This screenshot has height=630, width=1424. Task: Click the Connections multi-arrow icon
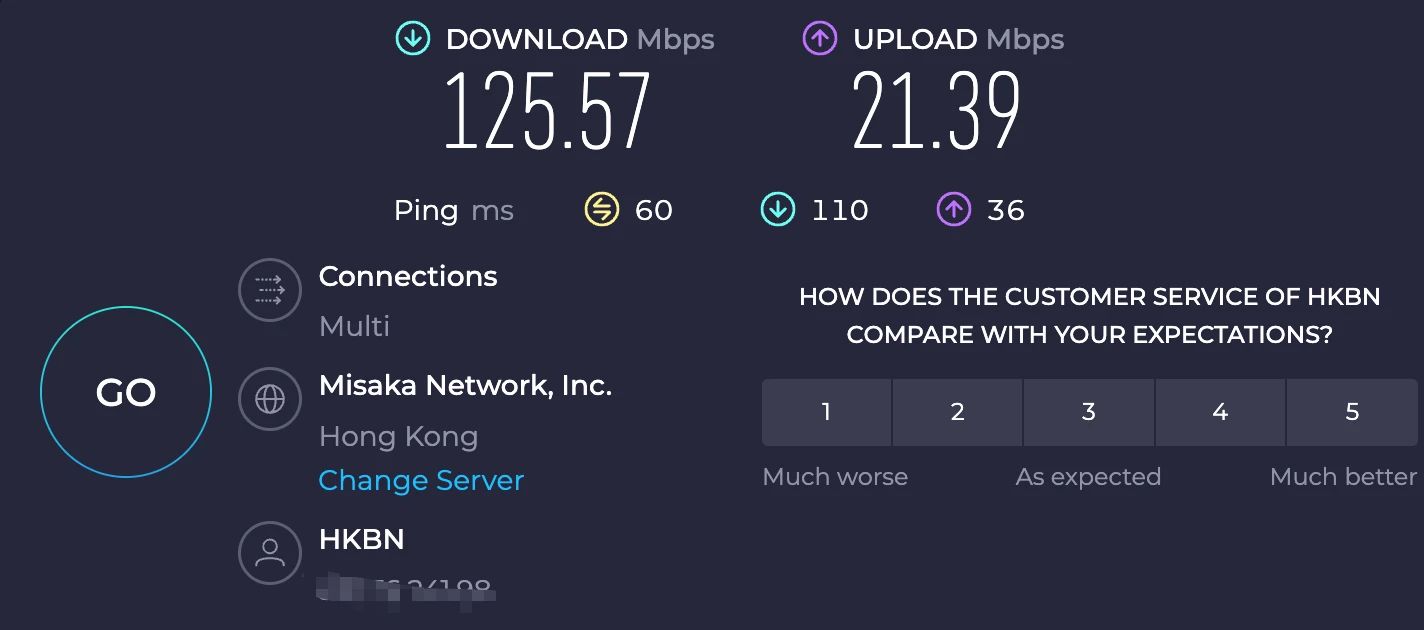pos(270,291)
